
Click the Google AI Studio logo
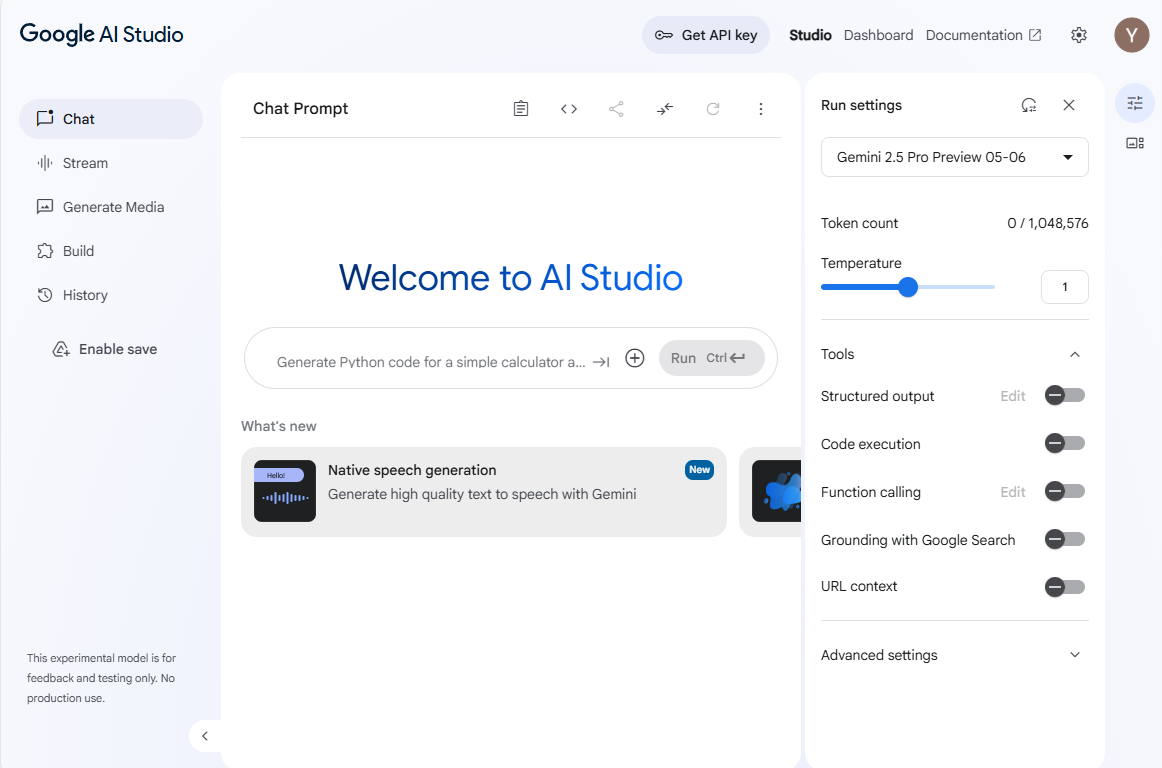[x=102, y=34]
